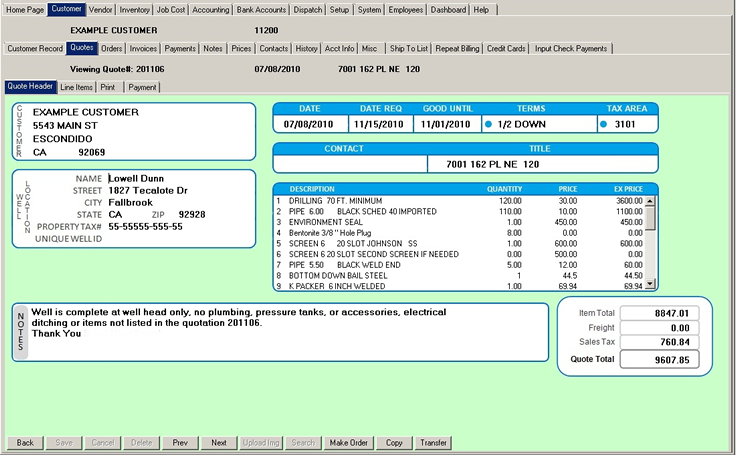This screenshot has width=736, height=455.
Task: Switch to Repeat Billing sub-tab
Action: tap(457, 48)
